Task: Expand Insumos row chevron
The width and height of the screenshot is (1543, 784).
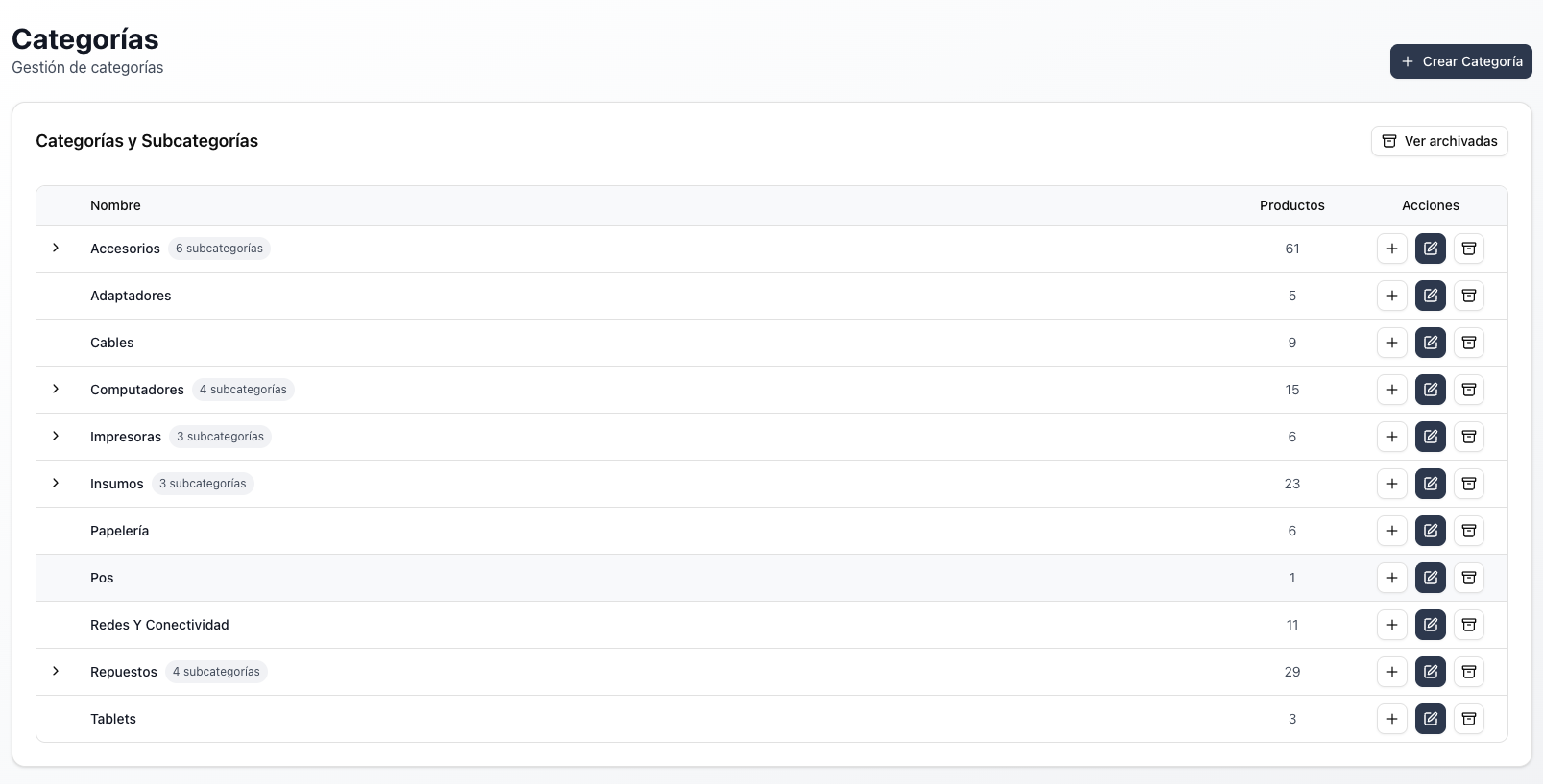Action: (56, 483)
